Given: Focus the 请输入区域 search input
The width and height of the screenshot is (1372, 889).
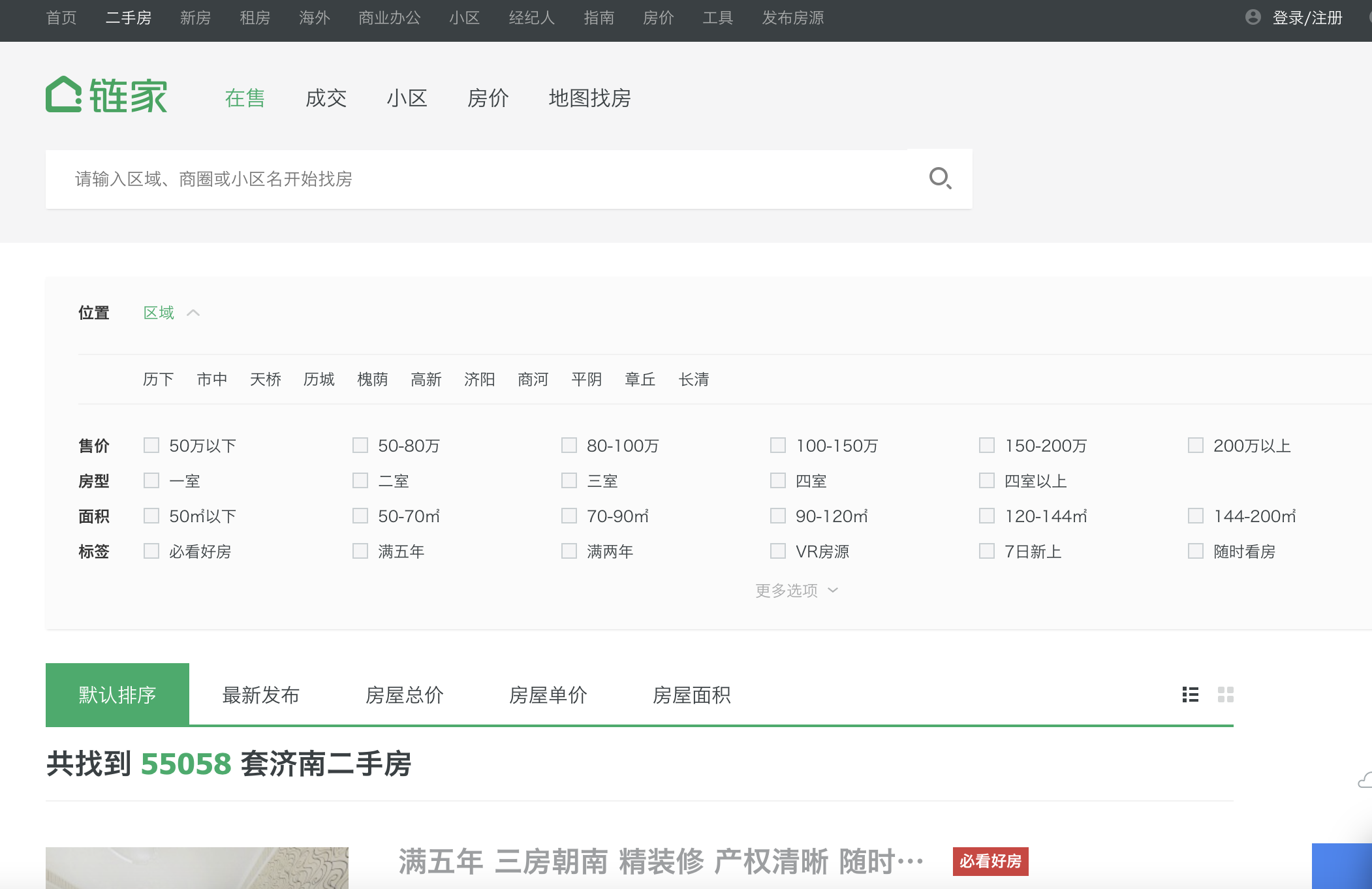Looking at the screenshot, I should [x=476, y=179].
